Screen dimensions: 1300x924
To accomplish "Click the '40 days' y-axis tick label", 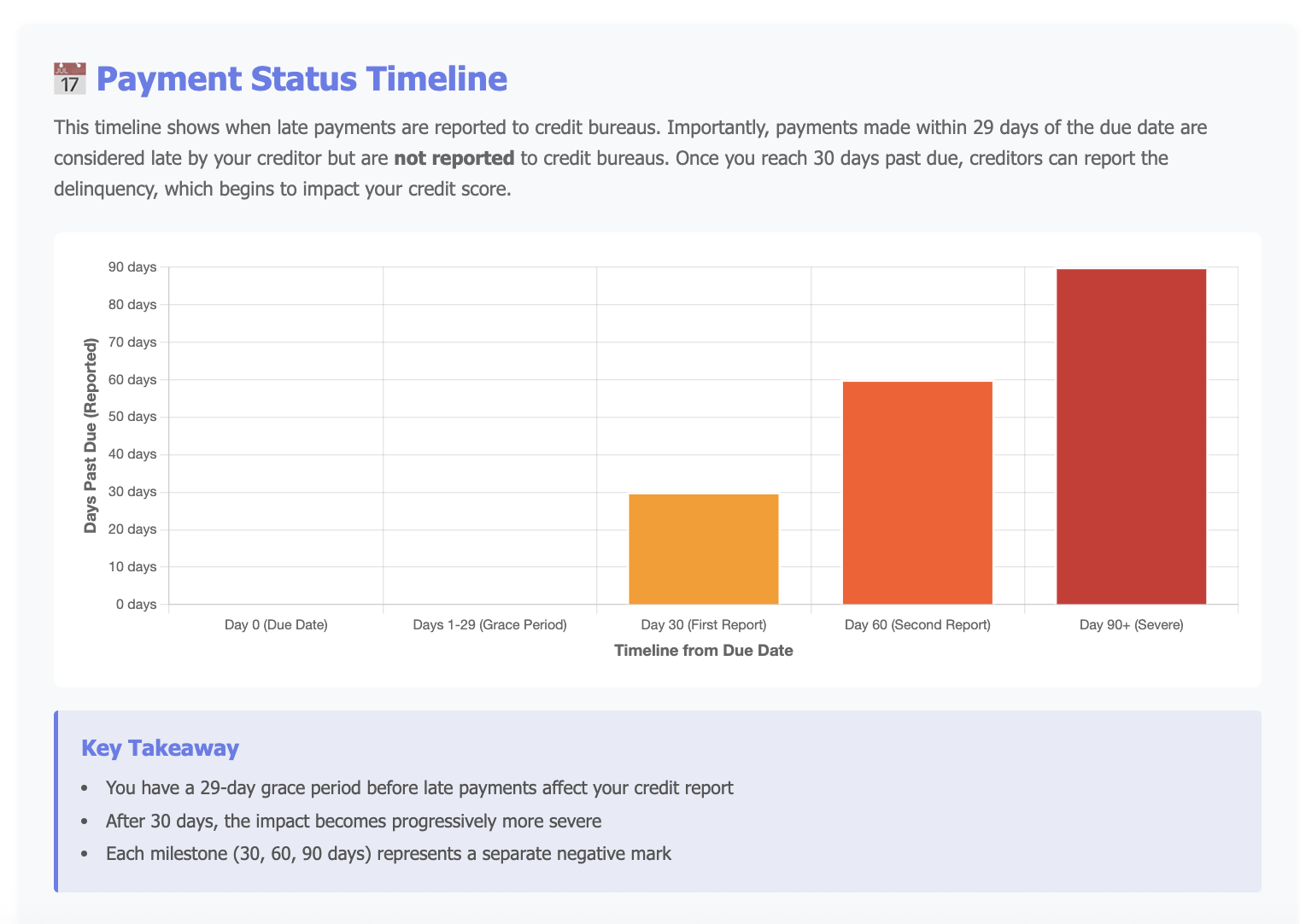I will [132, 454].
